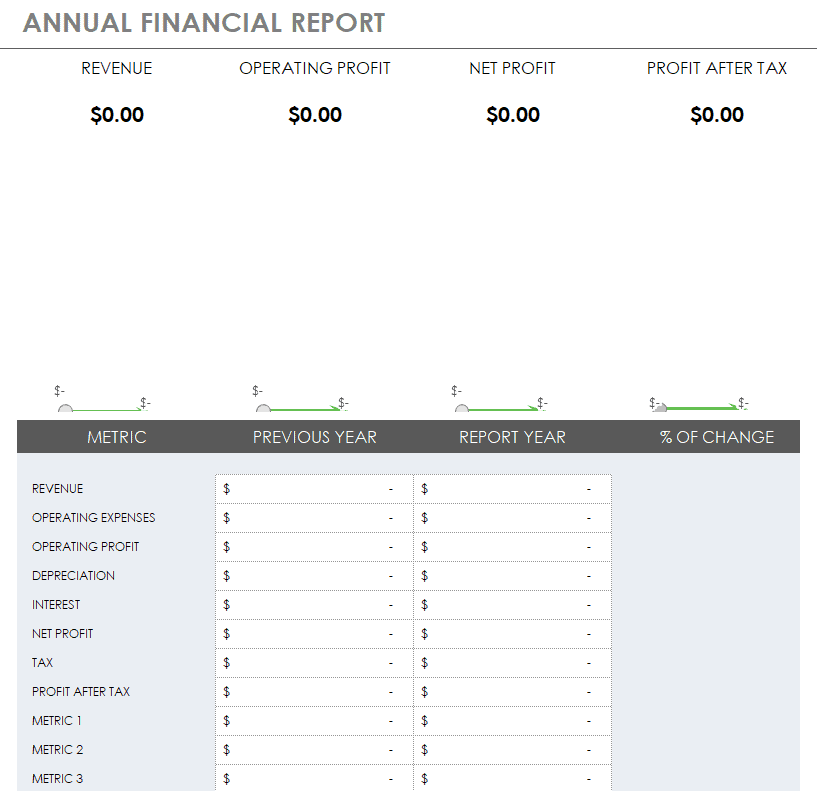The height and width of the screenshot is (791, 817).
Task: Select the % OF CHANGE column header
Action: click(716, 437)
